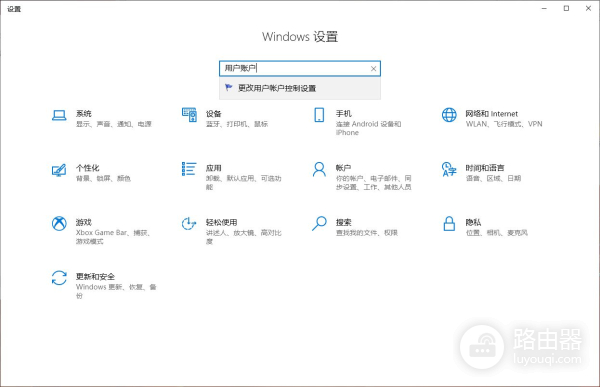Click 显示、声音、通知、电源 description
This screenshot has width=600, height=387.
(114, 124)
